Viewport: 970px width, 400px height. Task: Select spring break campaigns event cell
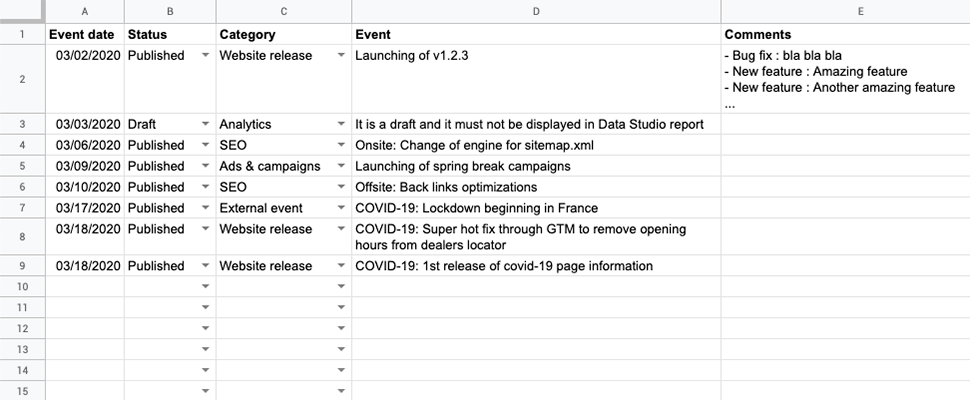pyautogui.click(x=536, y=166)
